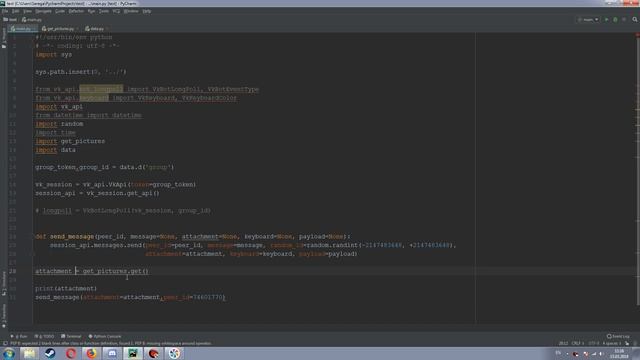
Task: Open the Window menu
Action: pyautogui.click(x=131, y=11)
